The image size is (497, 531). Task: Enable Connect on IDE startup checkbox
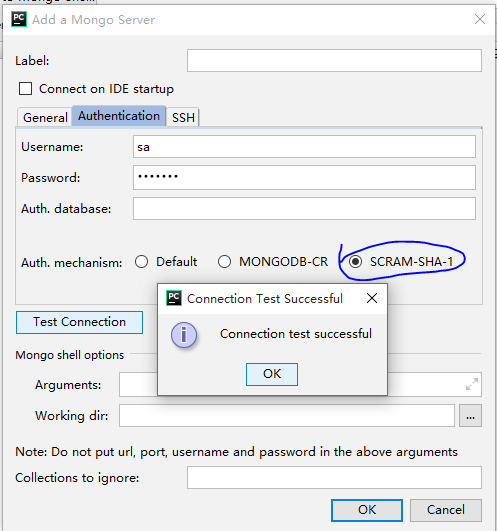tap(25, 89)
